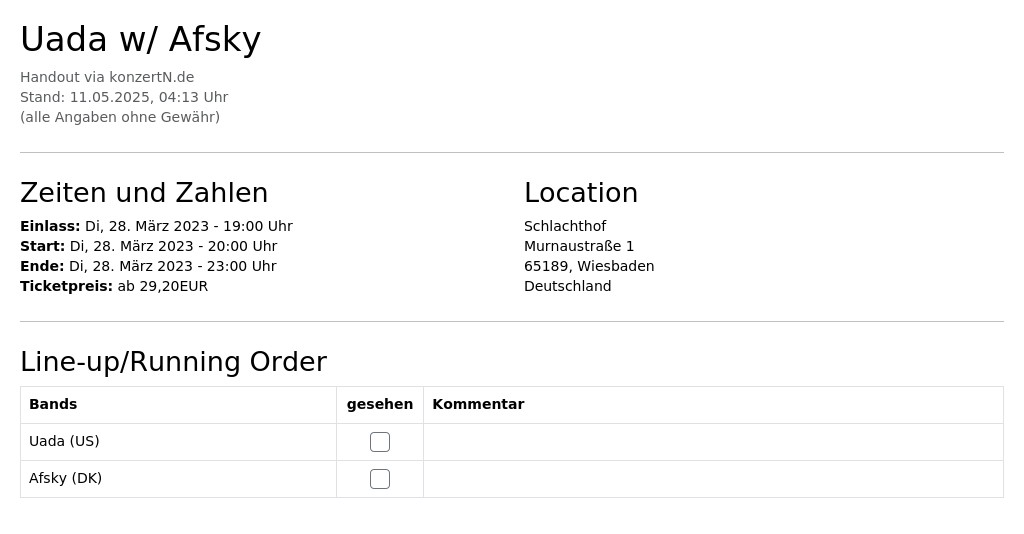
Task: Tick the gesehen checkbox for Afsky (DK)
Action: coord(379,479)
